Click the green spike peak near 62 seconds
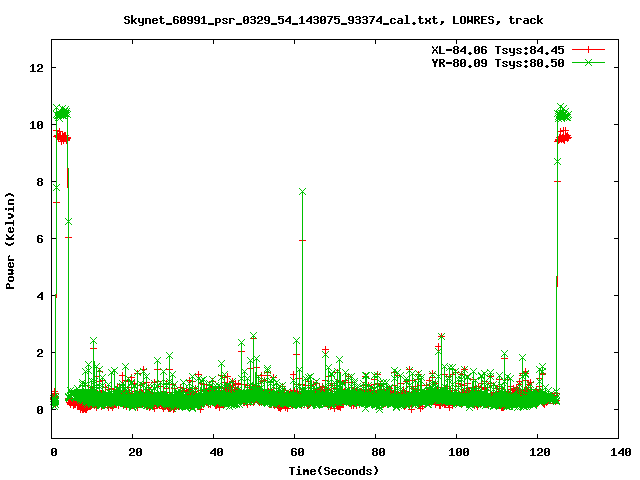Image resolution: width=640 pixels, height=480 pixels. pyautogui.click(x=302, y=191)
